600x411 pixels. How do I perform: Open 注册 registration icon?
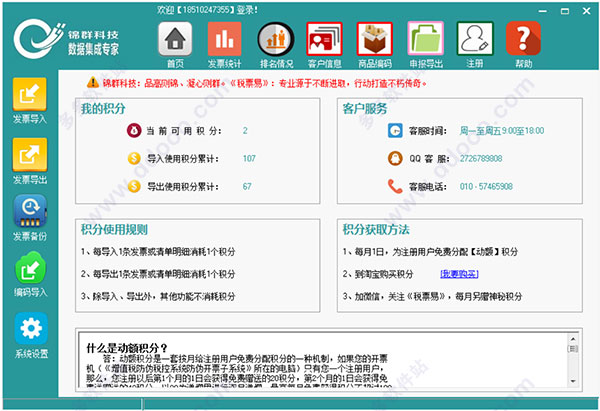coord(475,39)
